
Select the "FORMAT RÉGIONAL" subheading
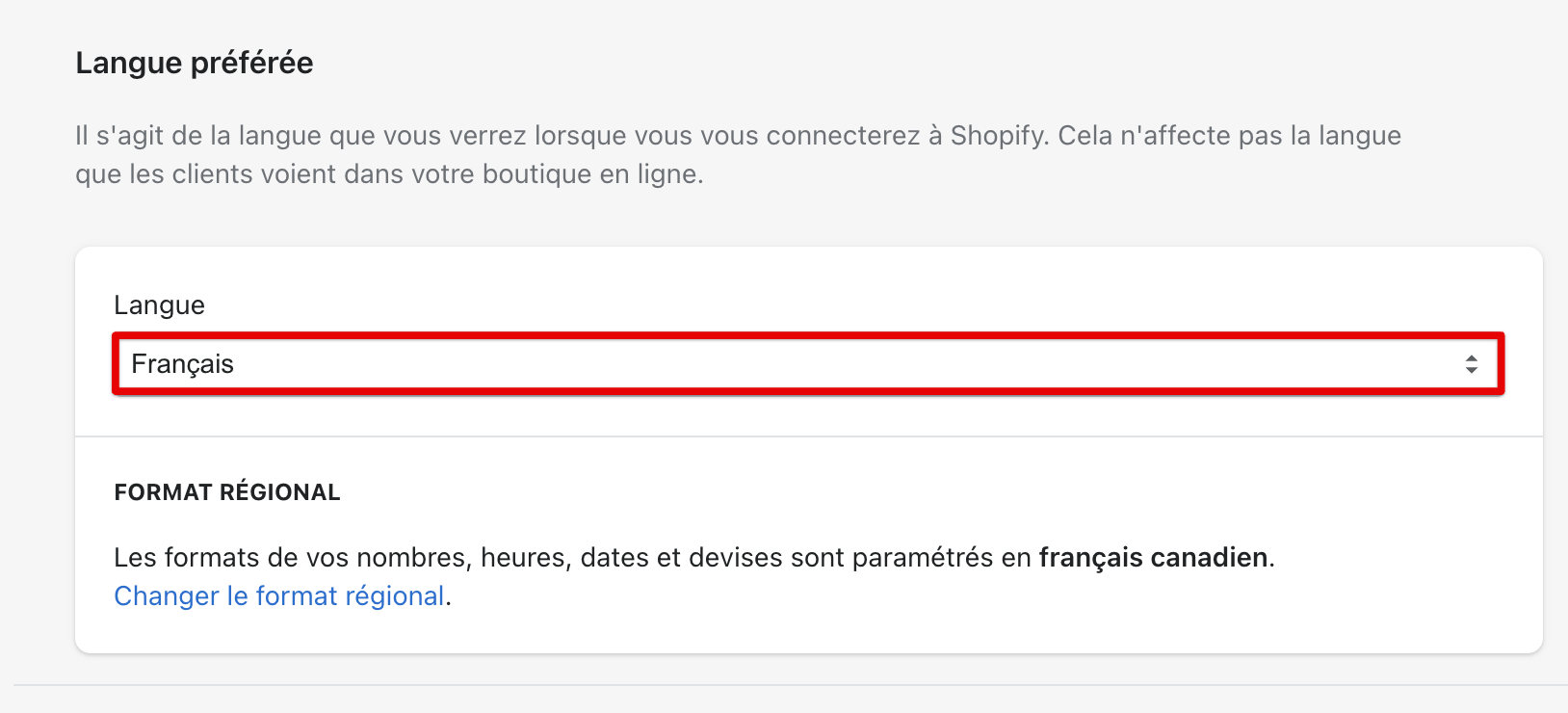tap(227, 492)
